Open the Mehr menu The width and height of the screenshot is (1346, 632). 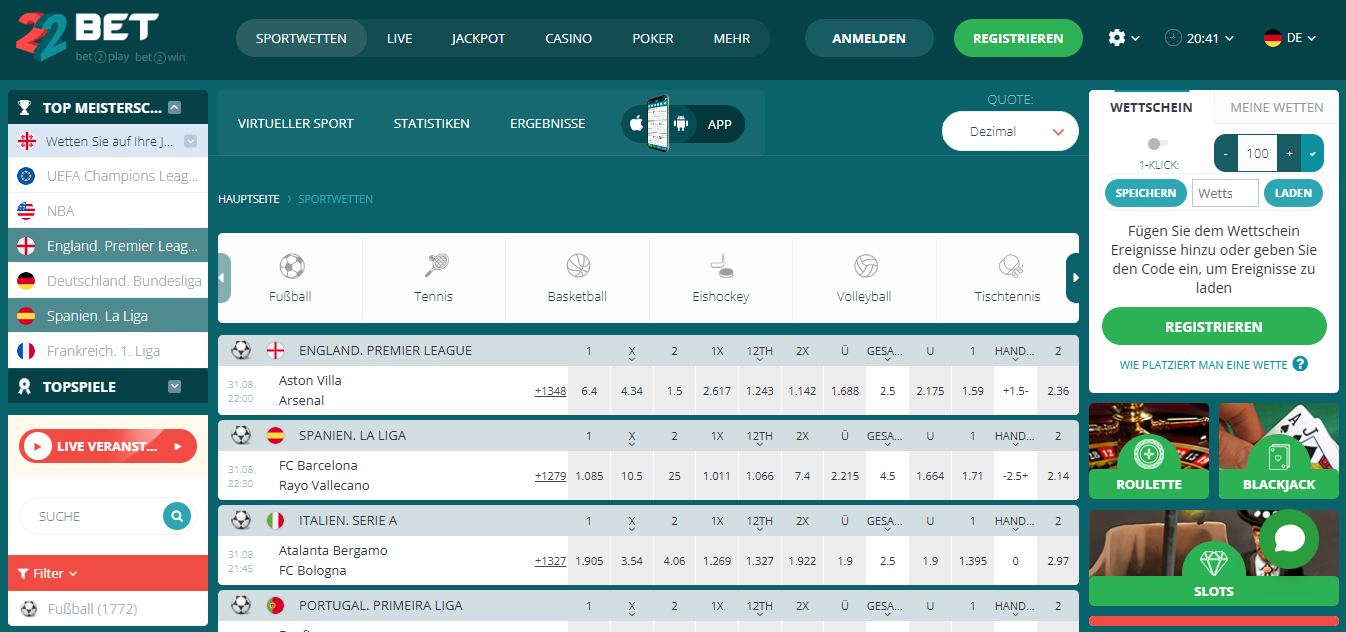pos(732,38)
